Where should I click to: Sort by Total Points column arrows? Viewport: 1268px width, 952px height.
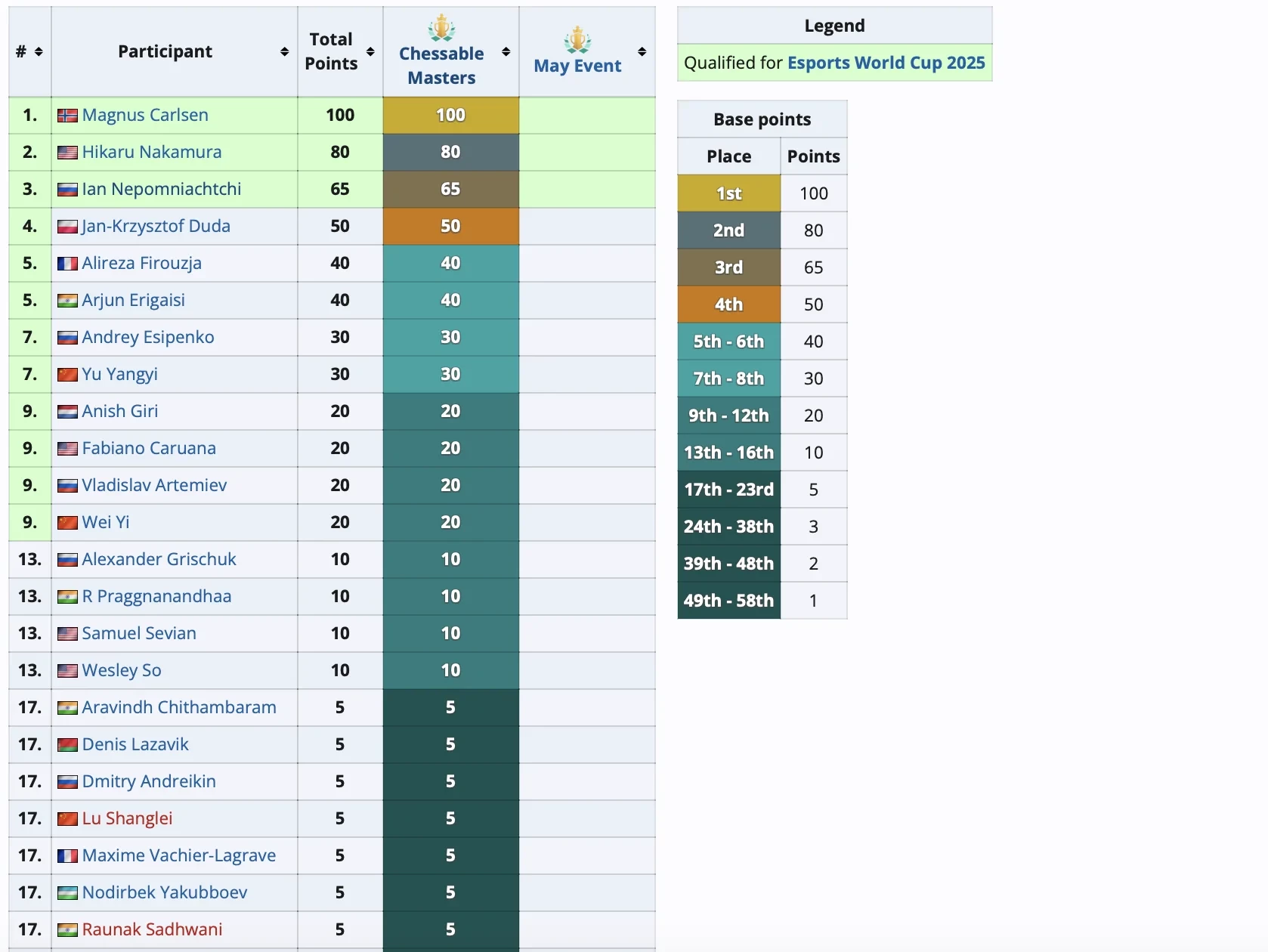pos(370,51)
